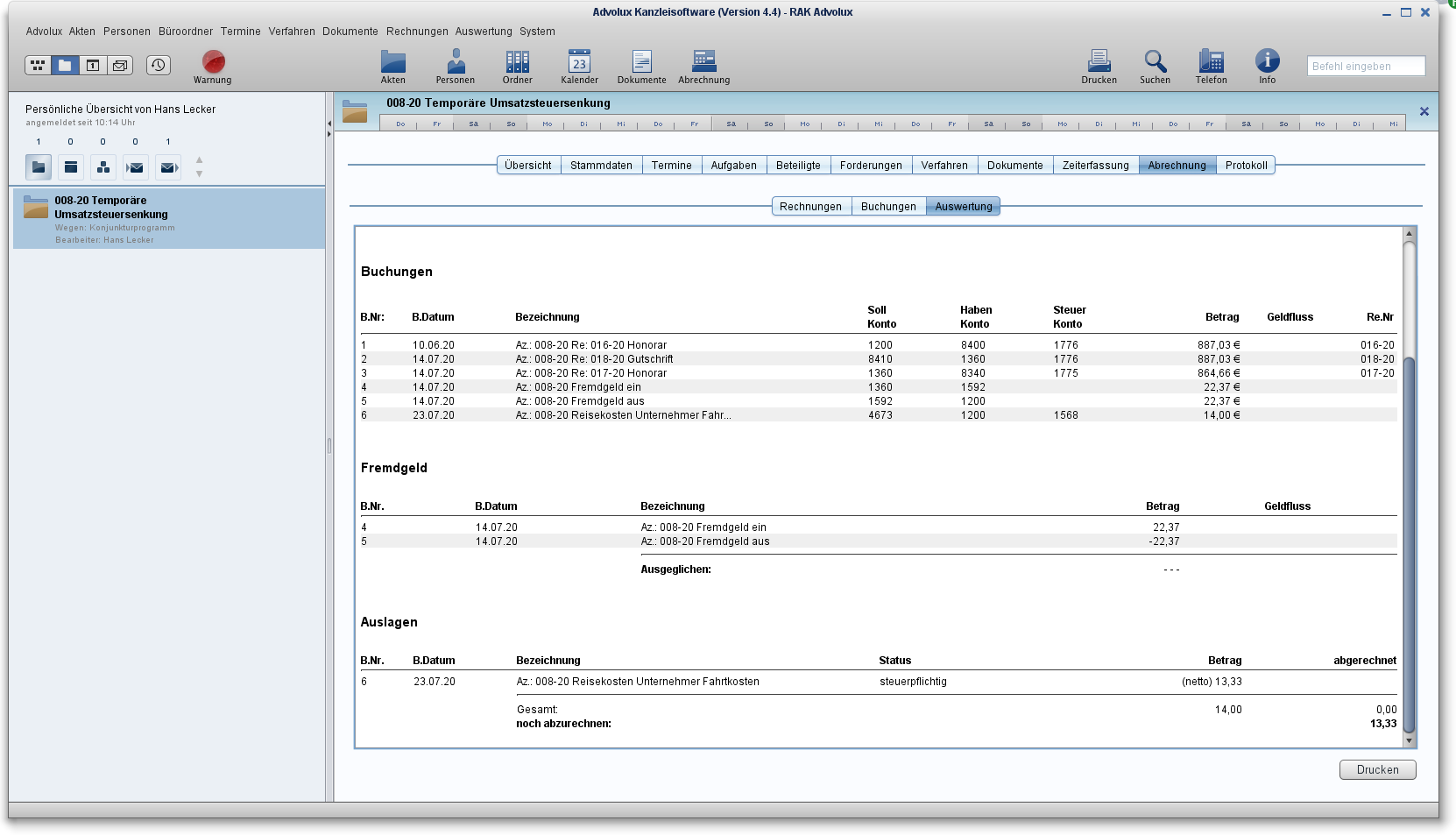Click the report scrollbar up arrow

tap(1409, 233)
